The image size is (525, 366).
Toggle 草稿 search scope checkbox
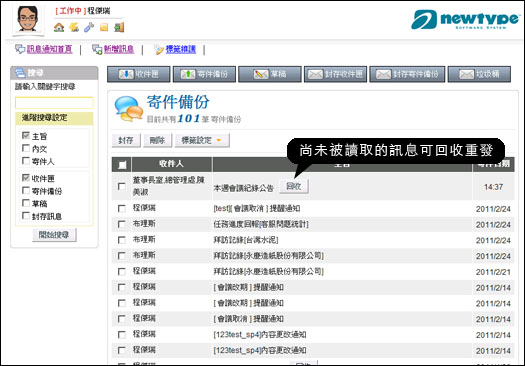[x=26, y=203]
